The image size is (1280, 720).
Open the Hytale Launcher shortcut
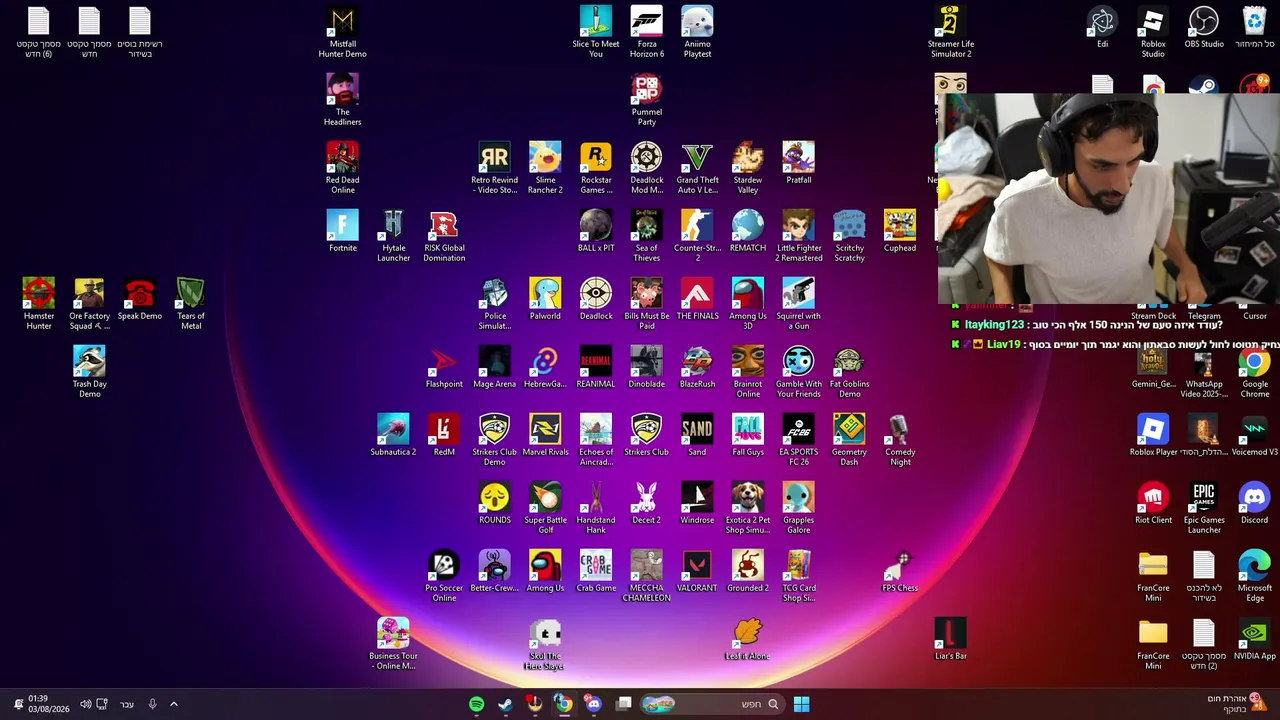(x=393, y=236)
